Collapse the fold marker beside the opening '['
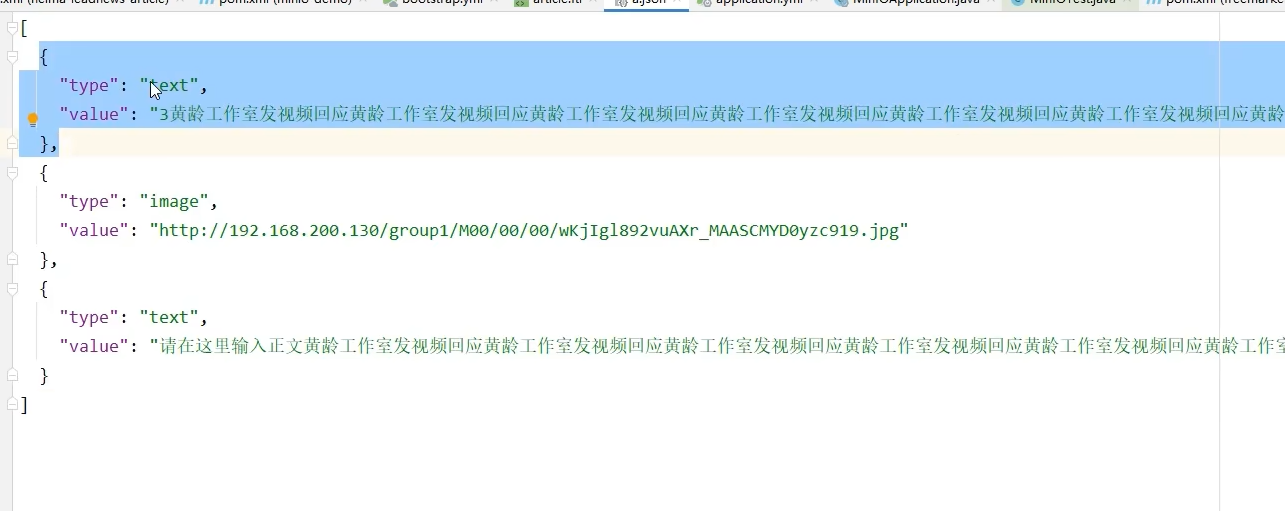This screenshot has width=1285, height=511. click(12, 27)
